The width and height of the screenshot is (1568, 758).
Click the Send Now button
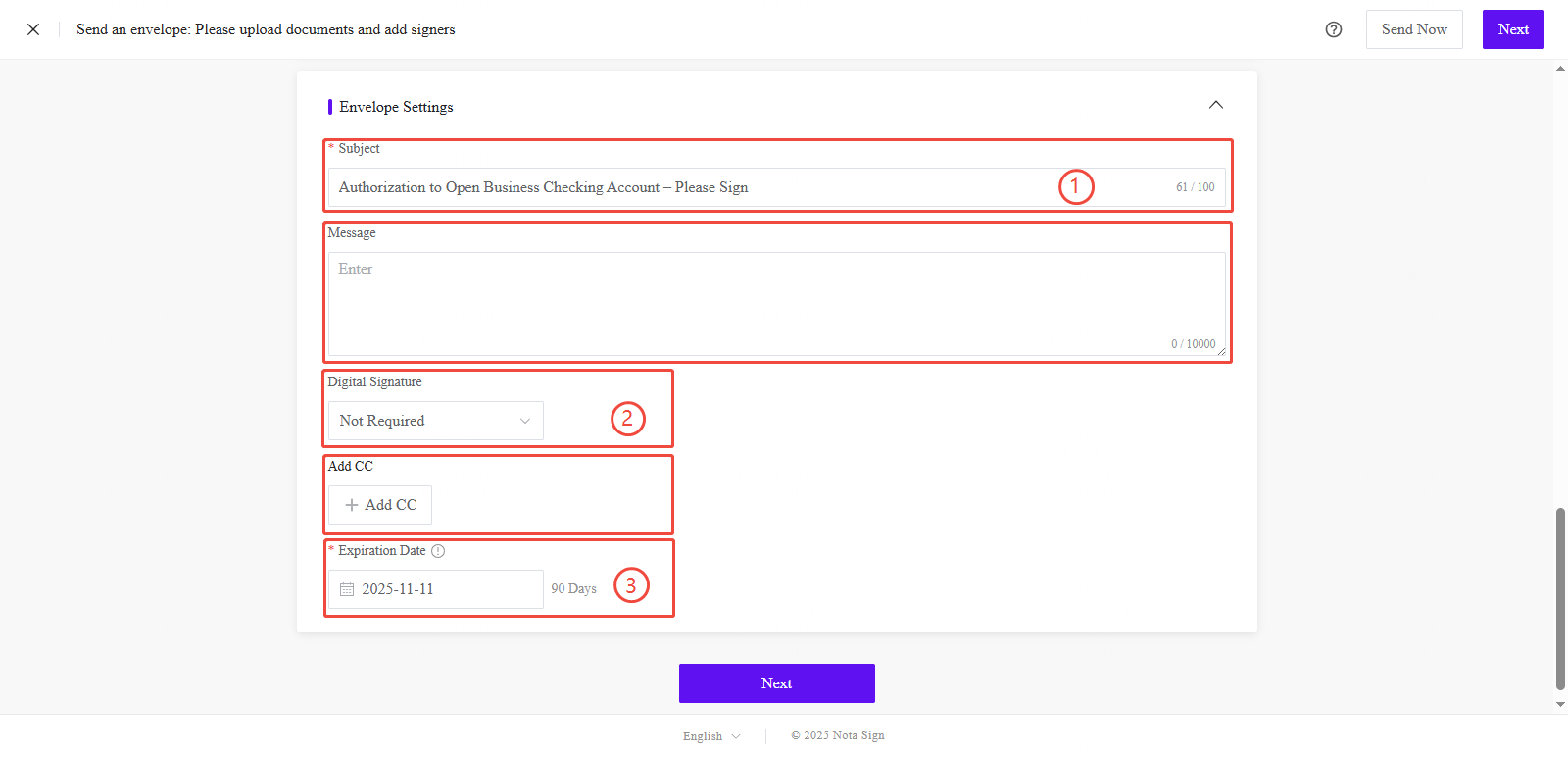[x=1413, y=29]
